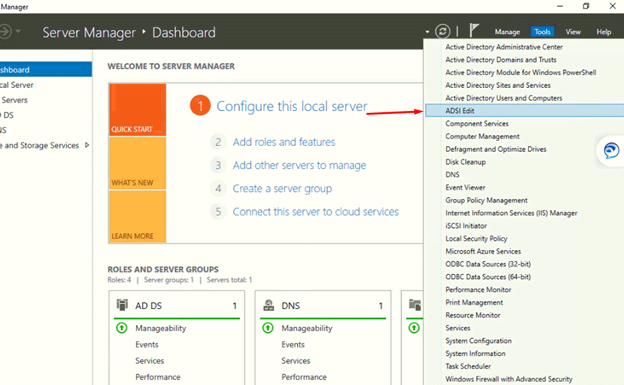This screenshot has height=385, width=624.
Task: Open ODBC Data Sources (32-bit)
Action: pos(488,264)
